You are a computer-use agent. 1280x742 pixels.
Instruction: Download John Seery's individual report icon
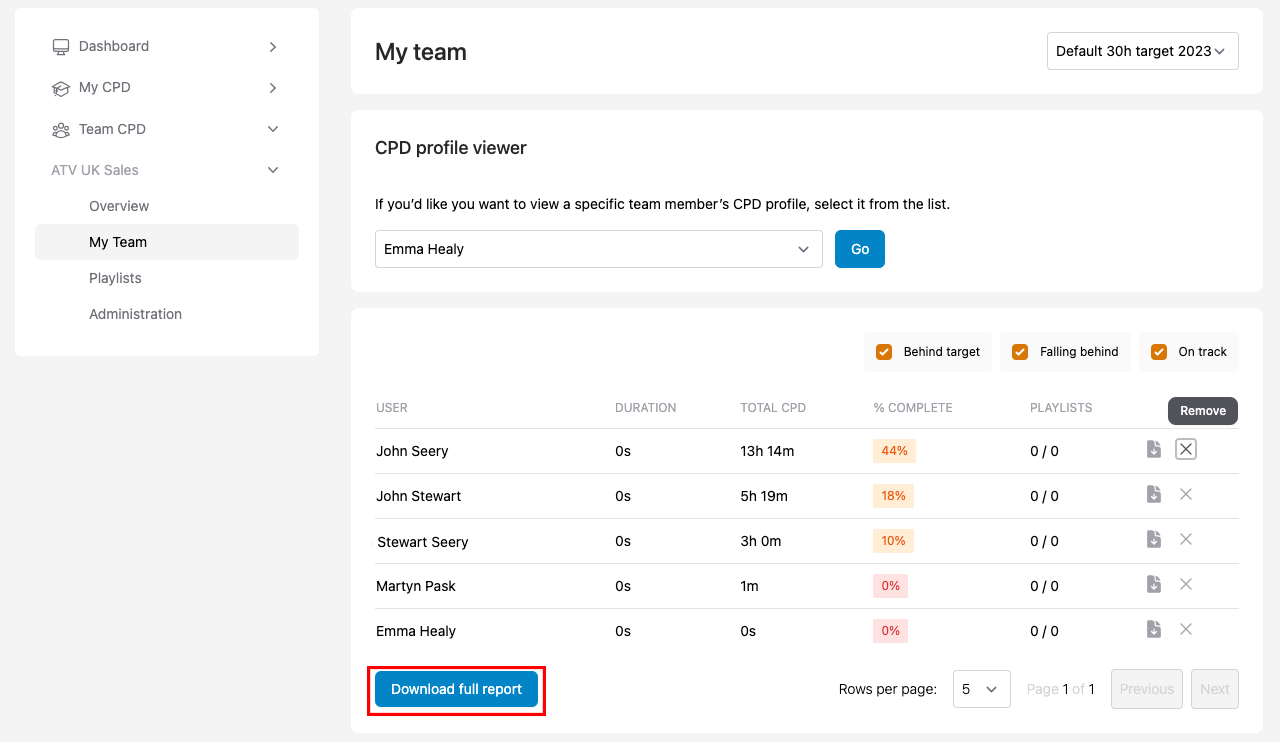[1153, 450]
